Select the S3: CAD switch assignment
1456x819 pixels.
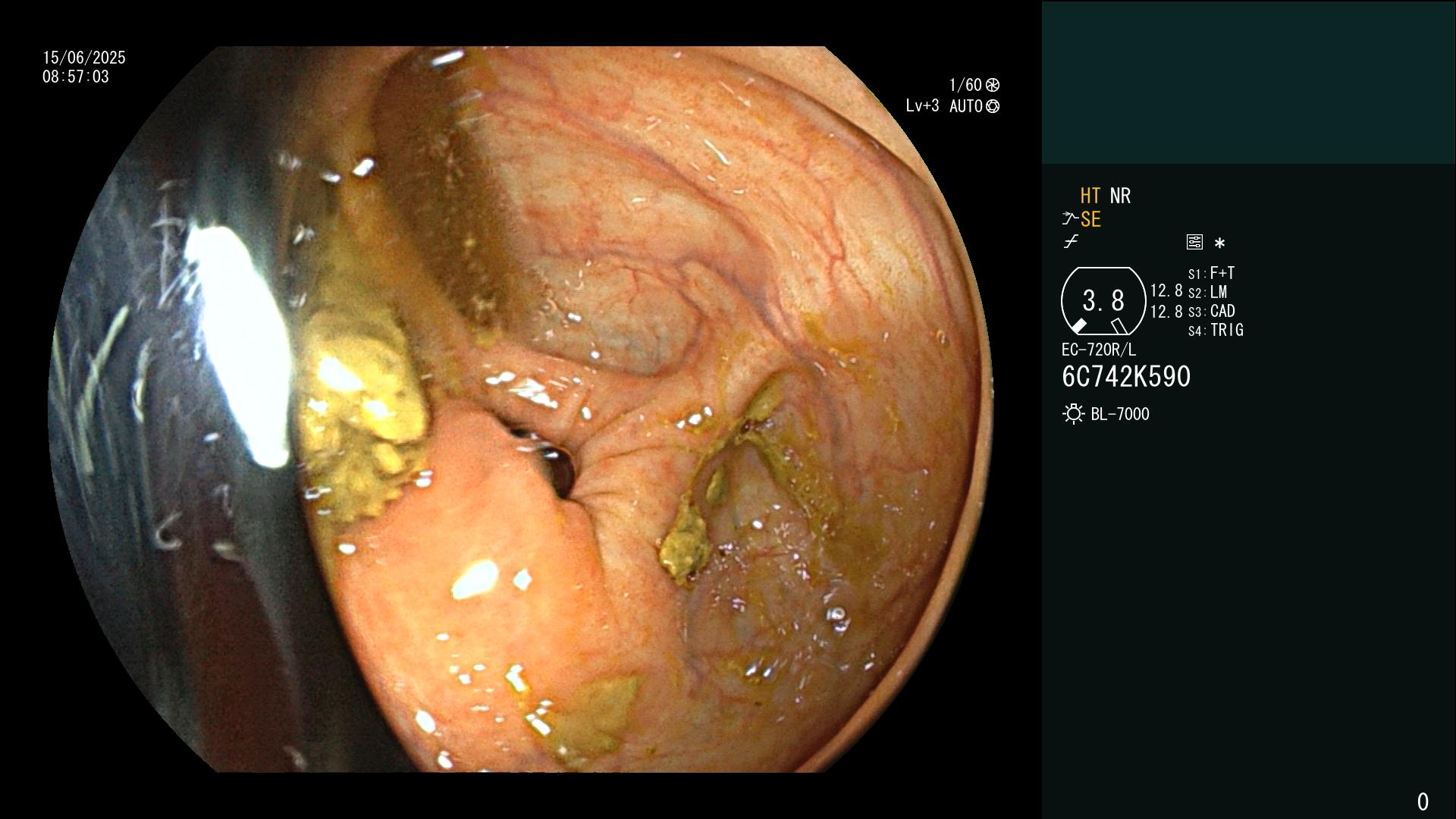point(1211,311)
